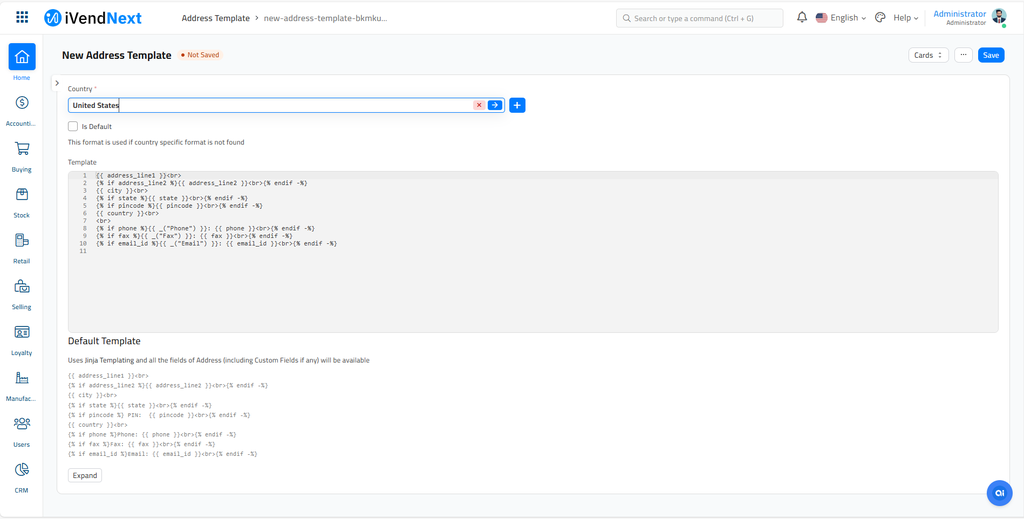
Task: Click the Expand button
Action: coord(85,475)
